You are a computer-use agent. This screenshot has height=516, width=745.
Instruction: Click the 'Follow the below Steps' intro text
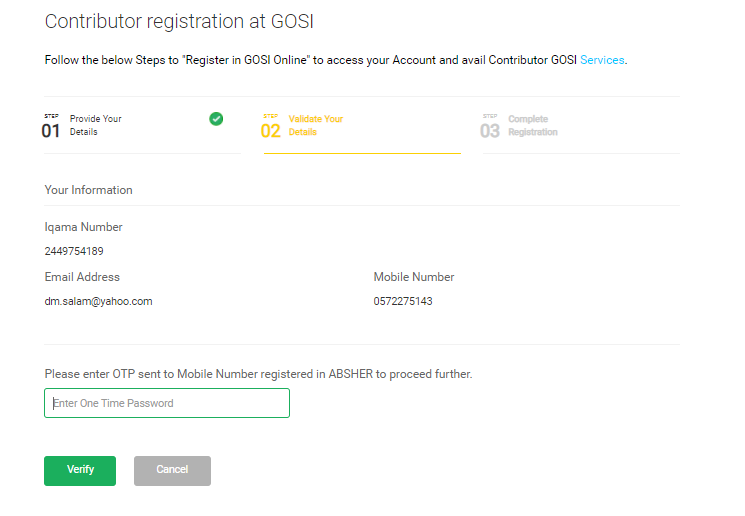(310, 60)
